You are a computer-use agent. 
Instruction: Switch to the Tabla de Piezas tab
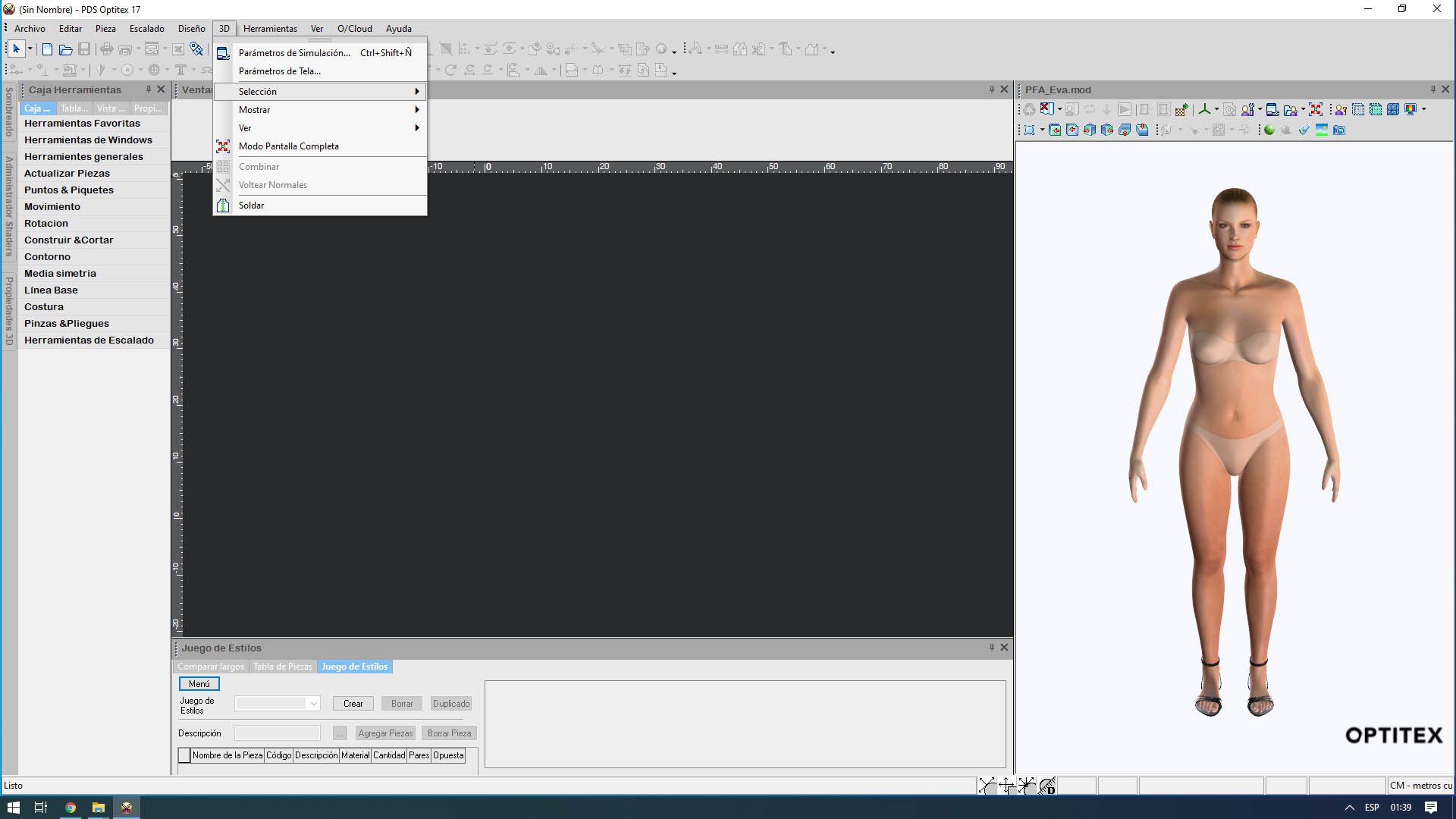click(282, 667)
